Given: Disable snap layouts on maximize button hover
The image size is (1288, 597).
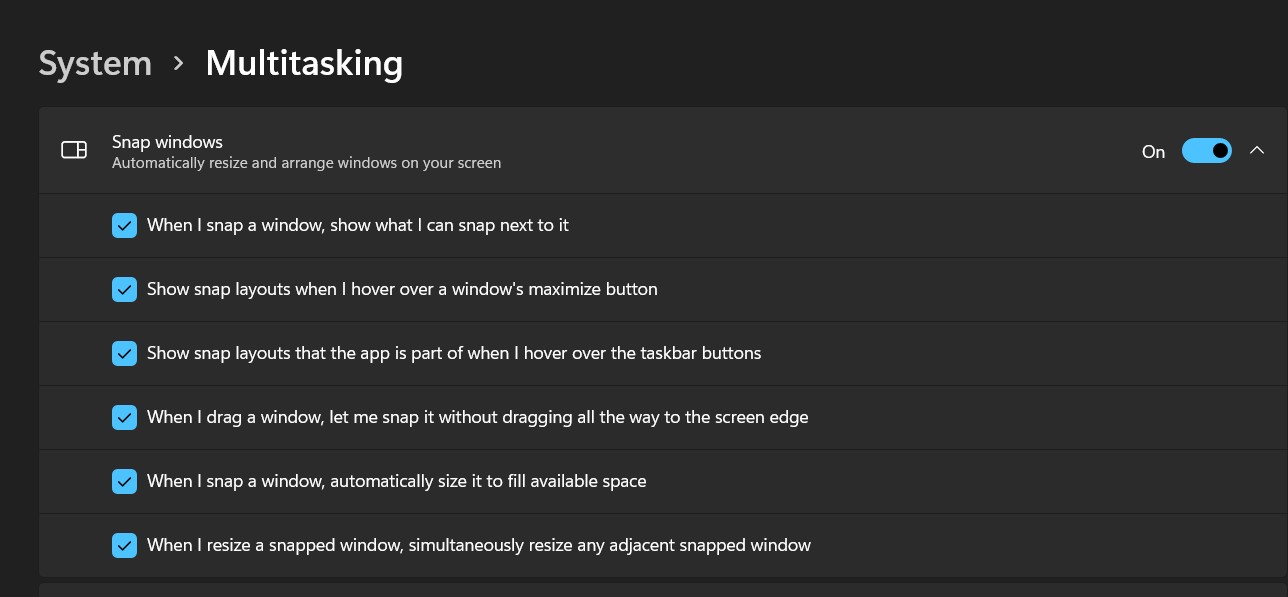Looking at the screenshot, I should click(x=124, y=289).
